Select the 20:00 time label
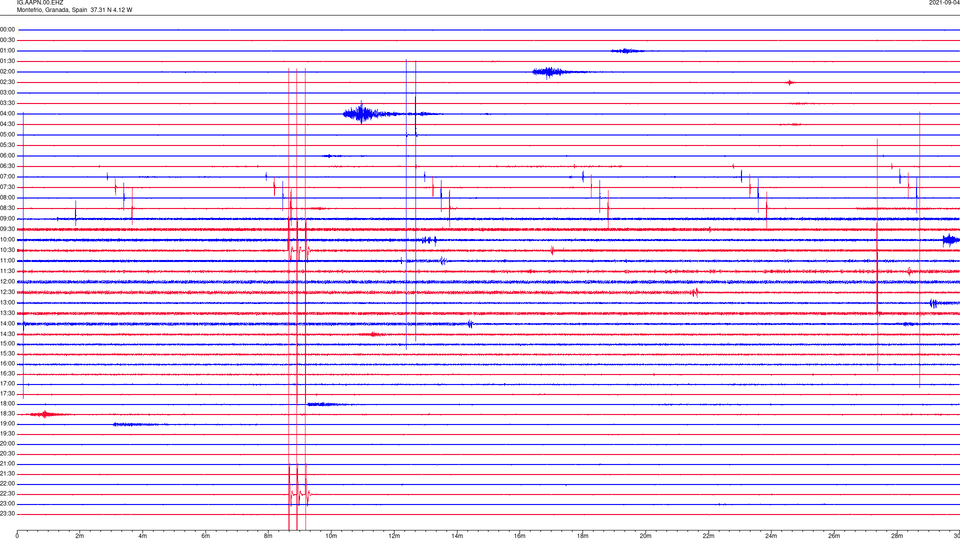 7,444
